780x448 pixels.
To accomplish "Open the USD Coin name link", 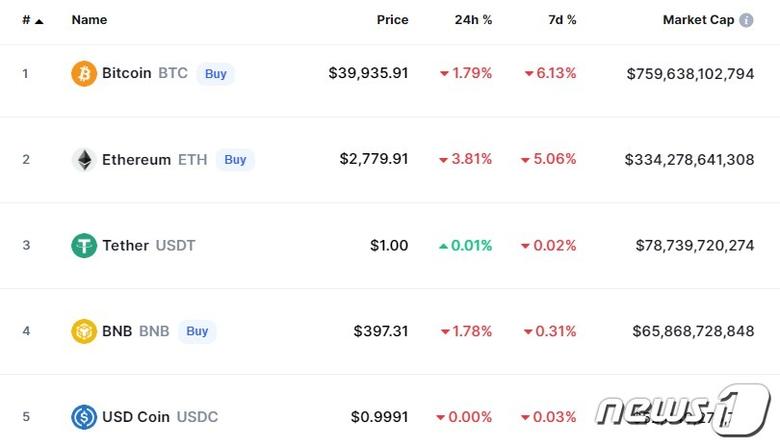I will (136, 417).
